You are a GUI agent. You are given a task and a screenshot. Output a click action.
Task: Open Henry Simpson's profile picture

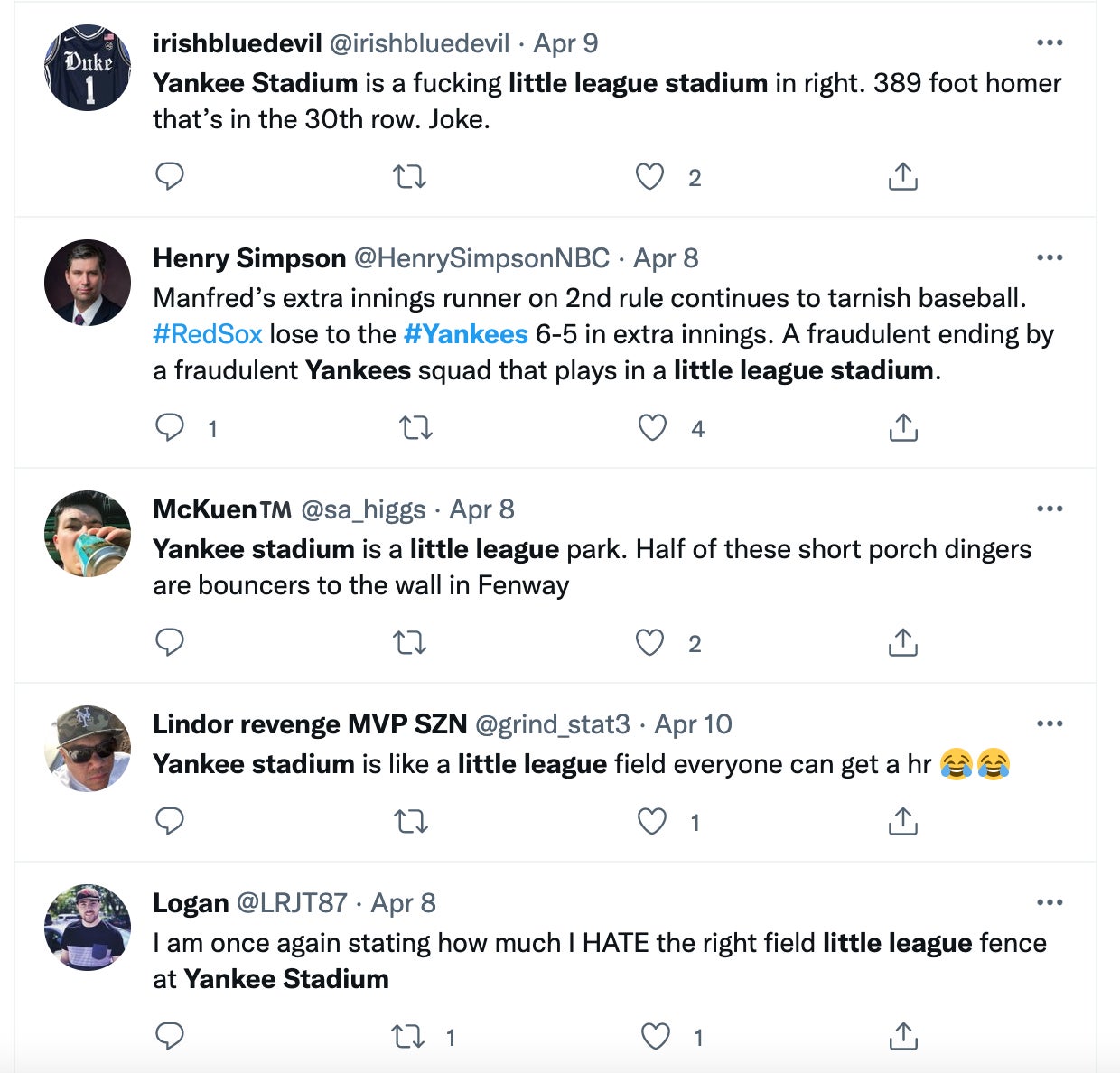88,283
